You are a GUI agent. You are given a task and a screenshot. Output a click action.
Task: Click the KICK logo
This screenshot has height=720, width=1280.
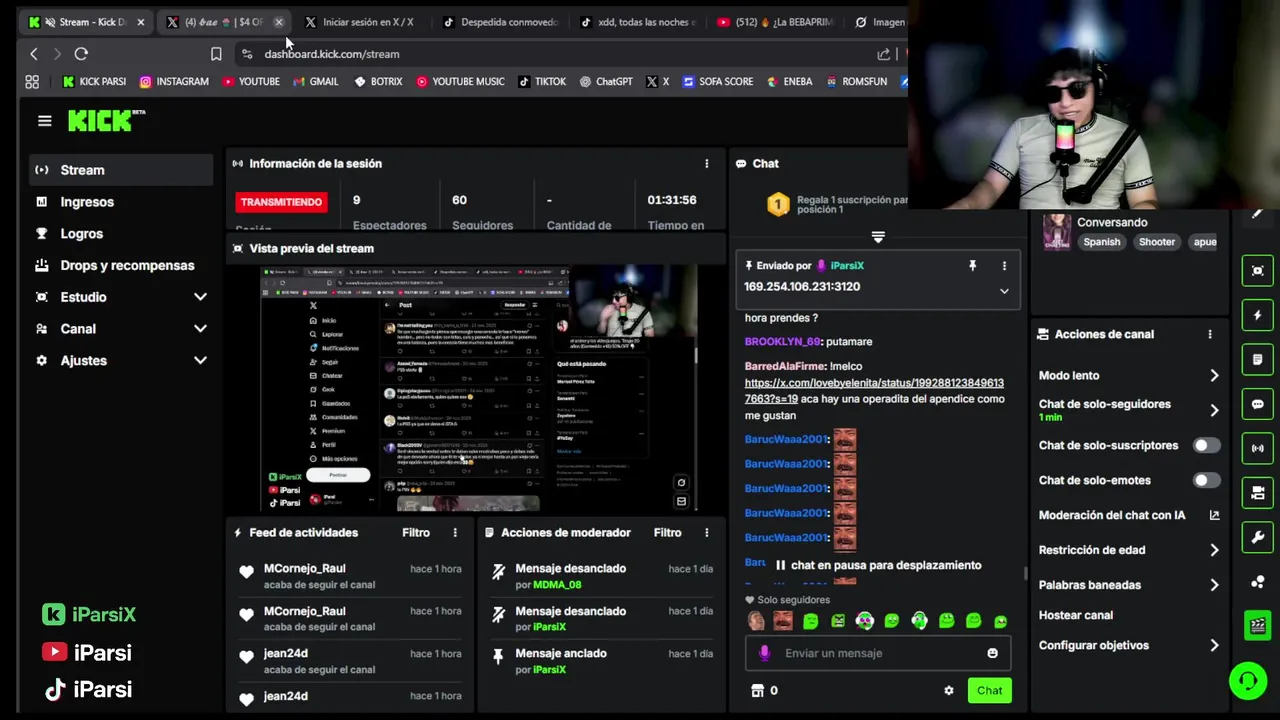coord(106,120)
